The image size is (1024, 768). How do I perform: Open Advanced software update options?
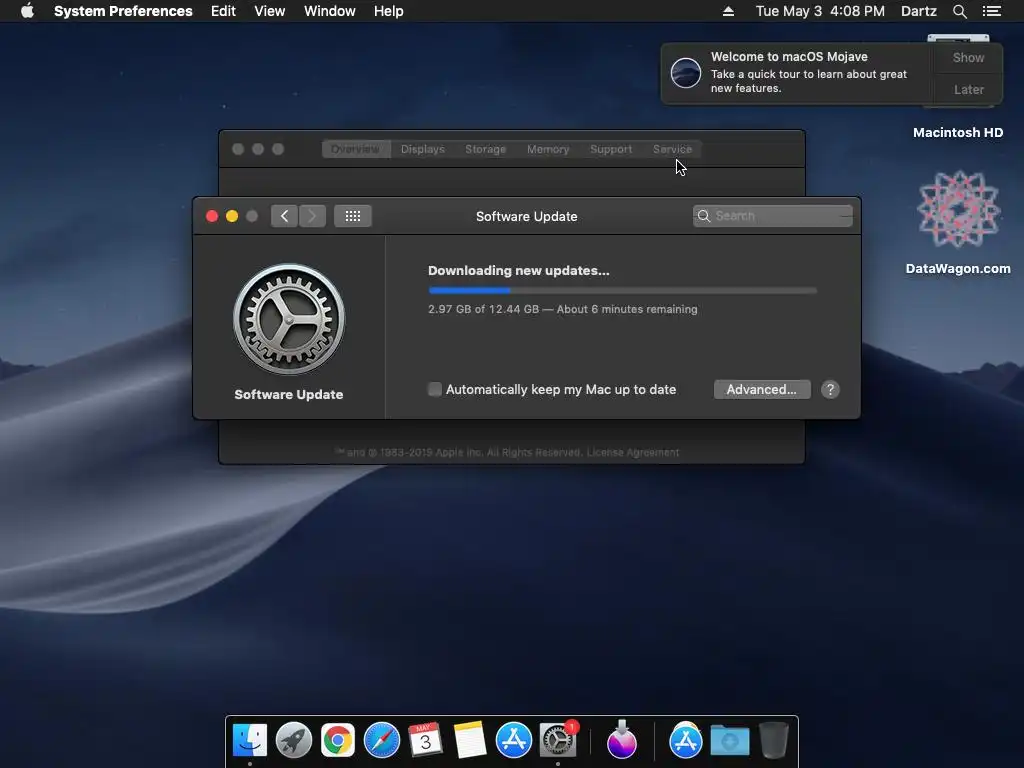coord(761,389)
